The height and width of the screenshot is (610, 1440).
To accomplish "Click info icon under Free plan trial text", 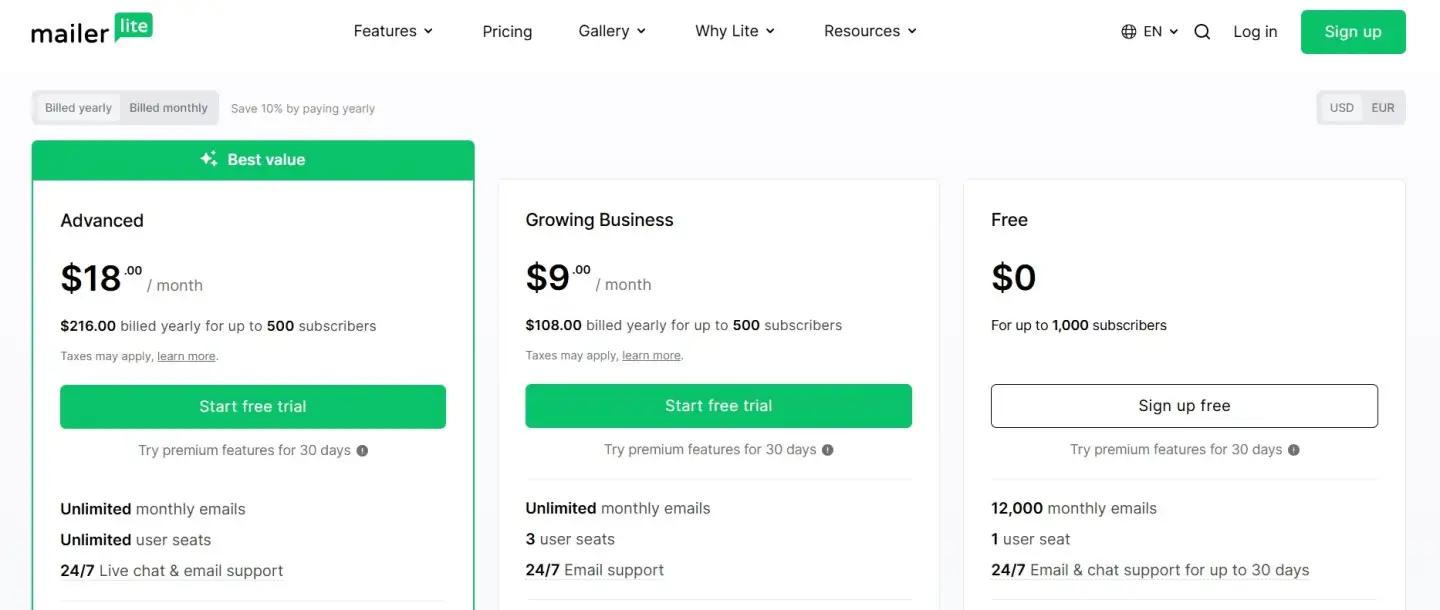I will coord(1294,450).
